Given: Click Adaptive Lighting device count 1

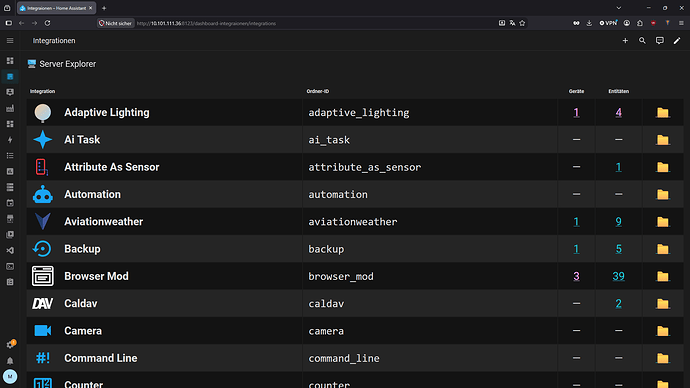Looking at the screenshot, I should coord(576,113).
